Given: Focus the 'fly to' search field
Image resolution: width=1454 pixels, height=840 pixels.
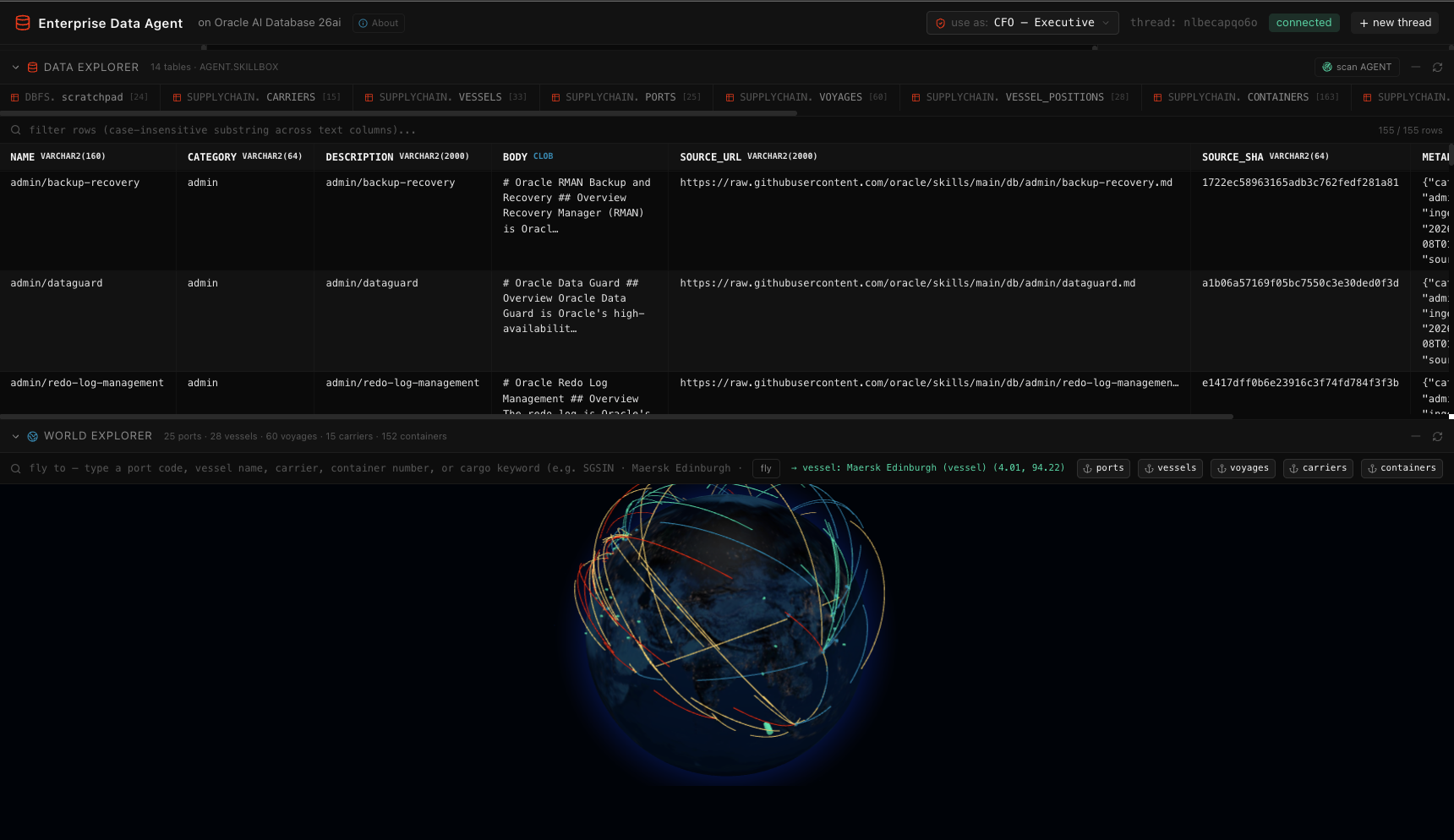Looking at the screenshot, I should (385, 468).
